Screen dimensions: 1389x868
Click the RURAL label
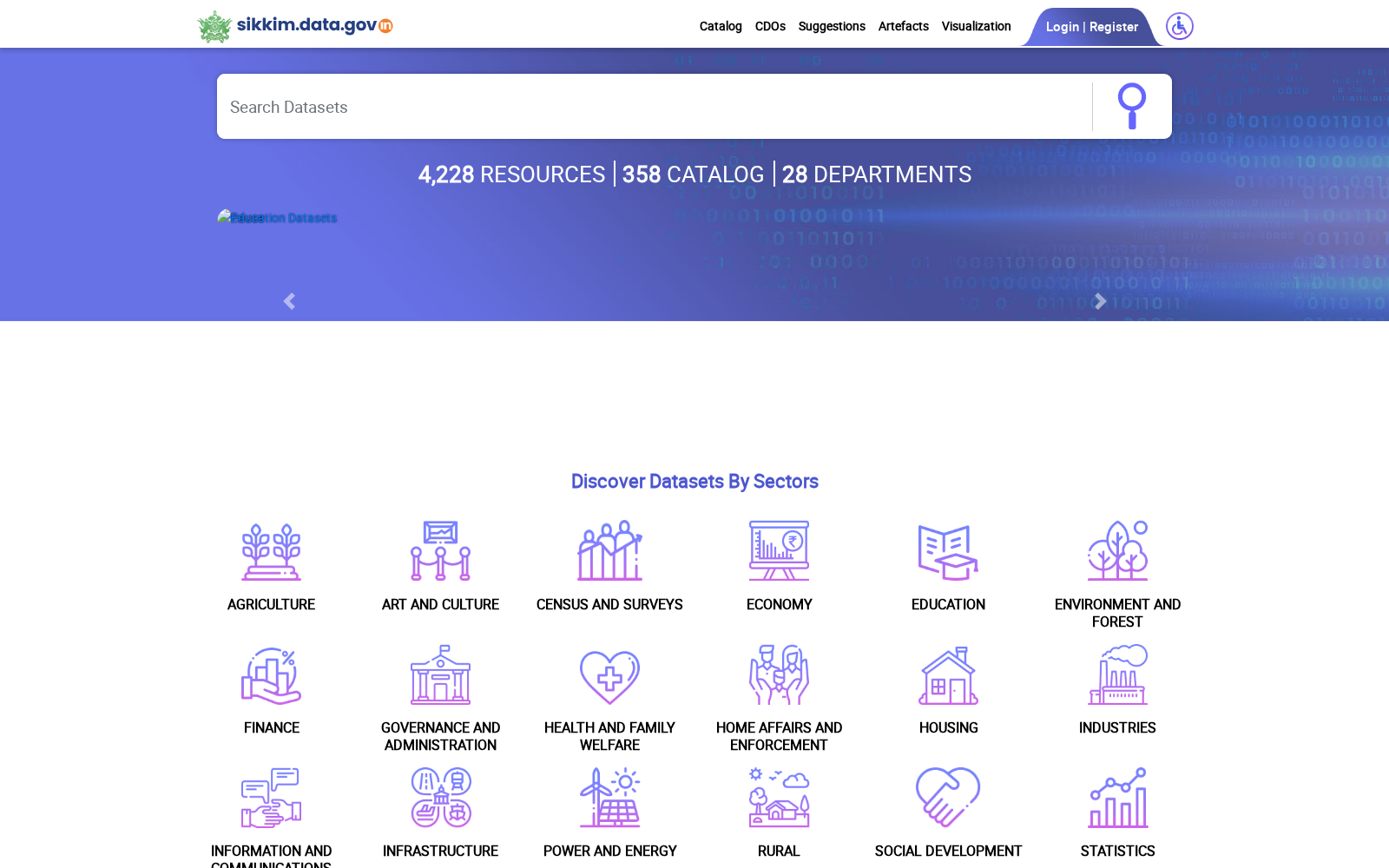779,851
